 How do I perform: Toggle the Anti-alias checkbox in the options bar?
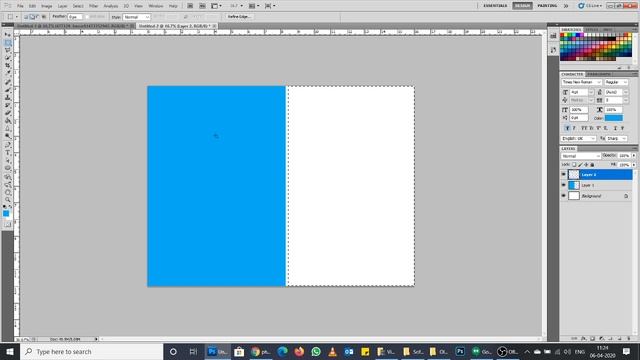click(87, 17)
